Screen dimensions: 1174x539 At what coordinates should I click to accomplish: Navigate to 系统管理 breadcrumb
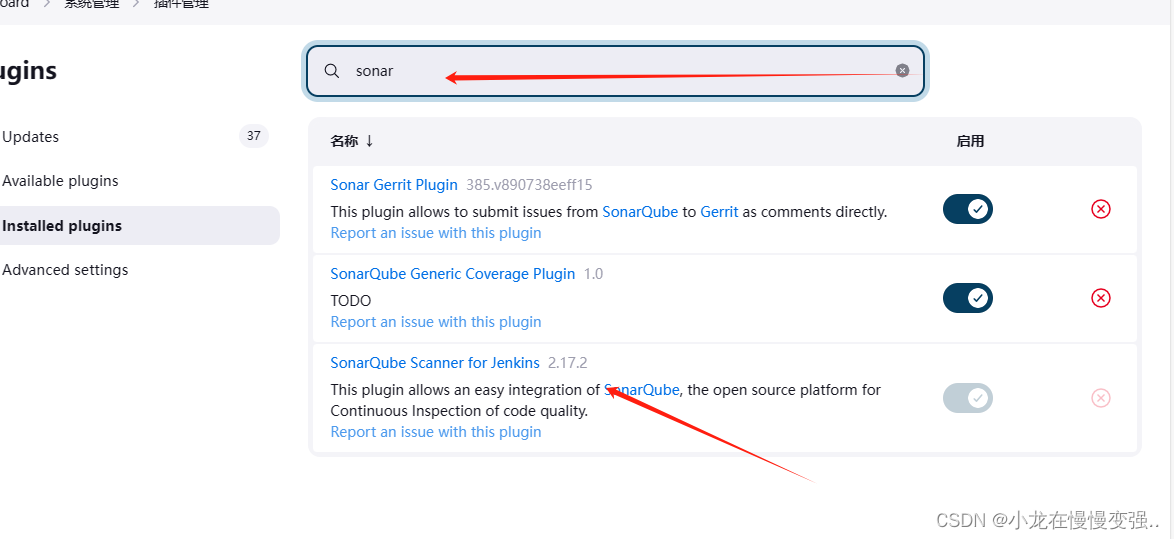click(x=91, y=4)
